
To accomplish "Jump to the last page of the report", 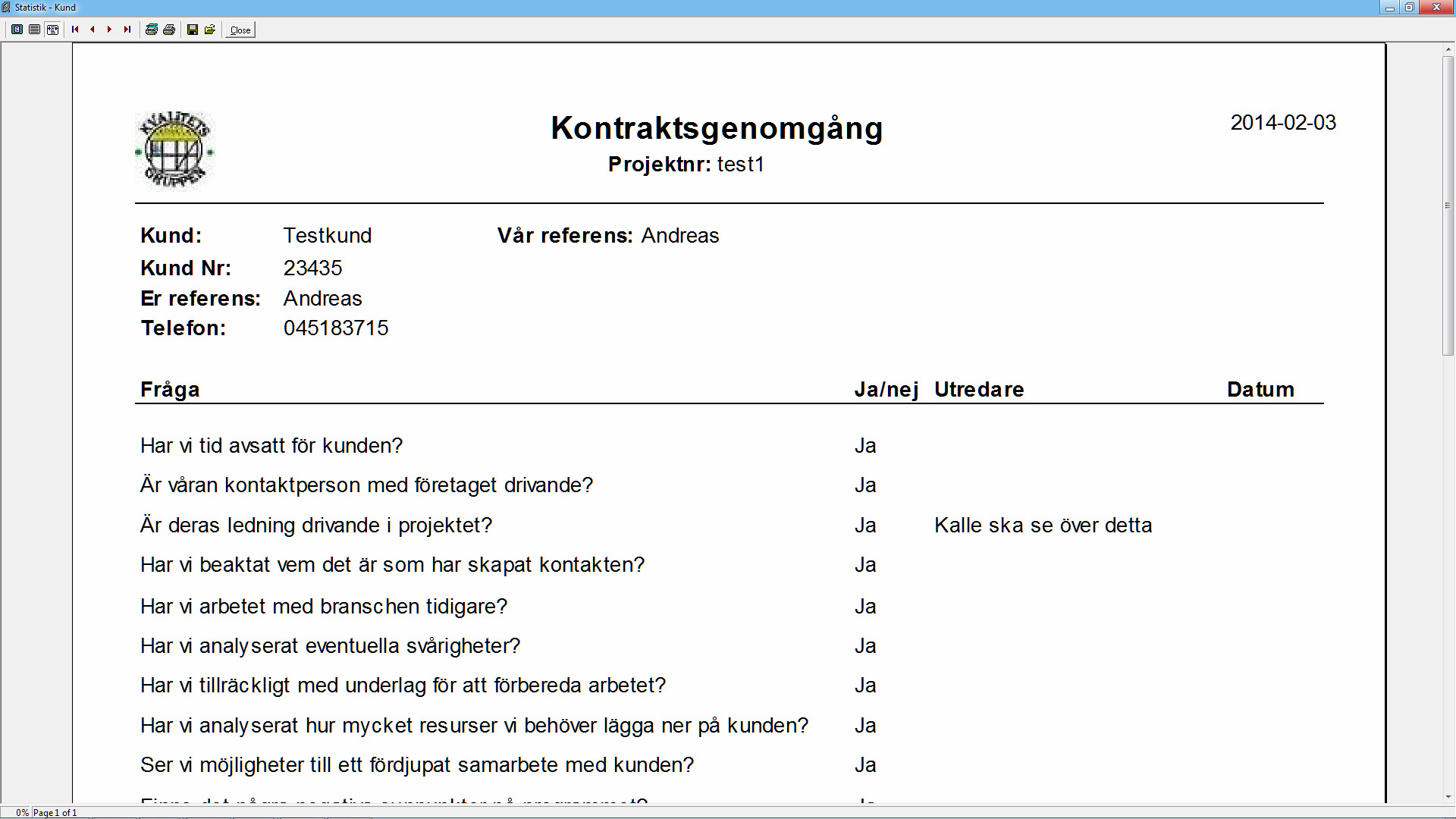I will [x=127, y=30].
